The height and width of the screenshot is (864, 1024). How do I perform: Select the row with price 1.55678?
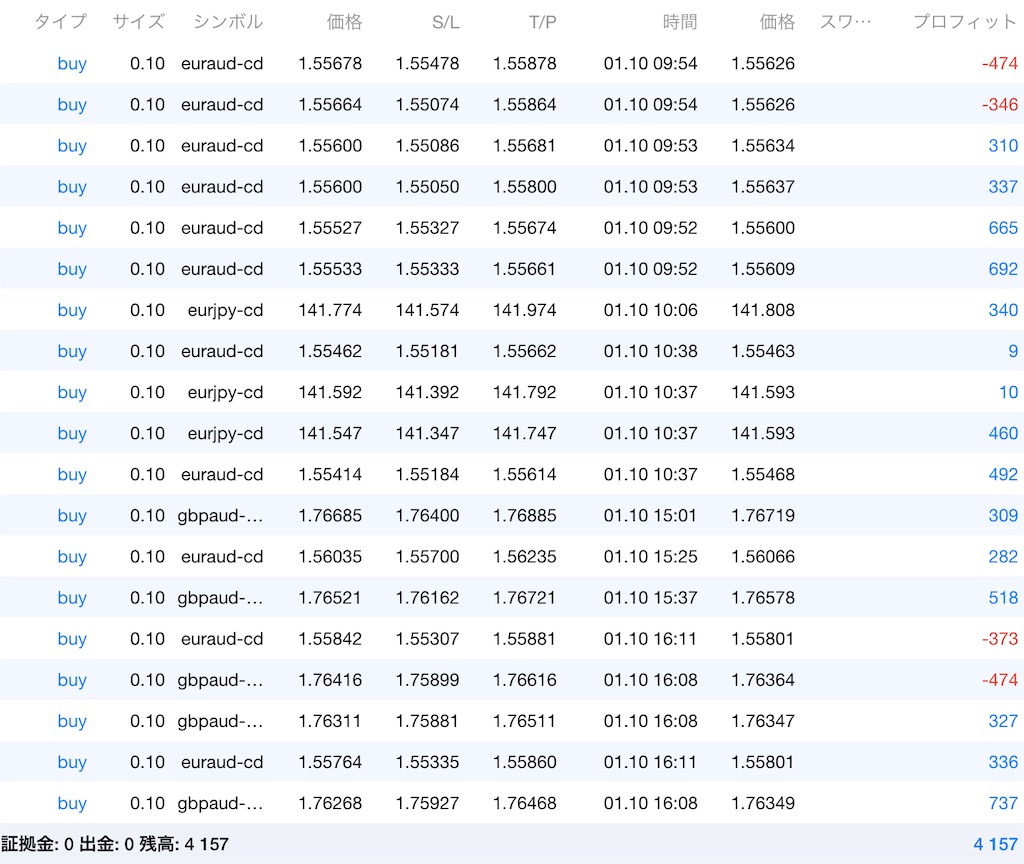point(512,63)
